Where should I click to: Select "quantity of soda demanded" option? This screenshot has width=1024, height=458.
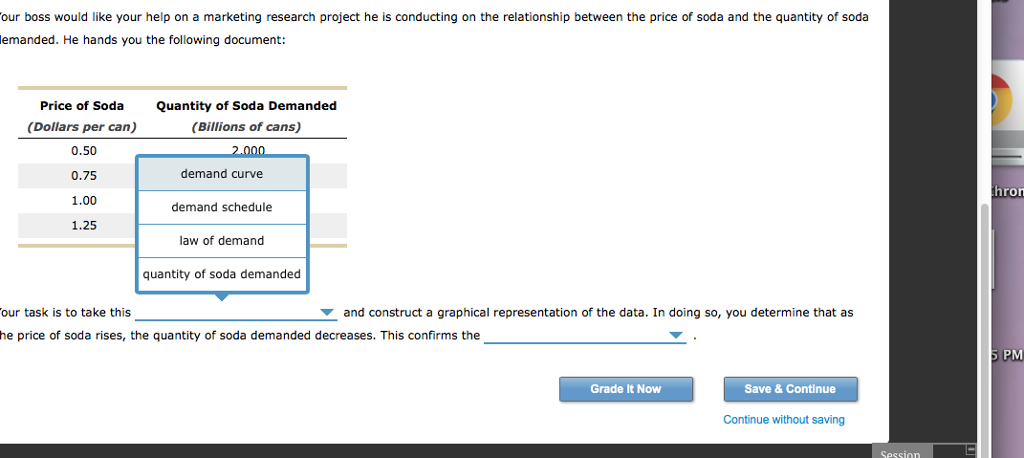tap(221, 274)
